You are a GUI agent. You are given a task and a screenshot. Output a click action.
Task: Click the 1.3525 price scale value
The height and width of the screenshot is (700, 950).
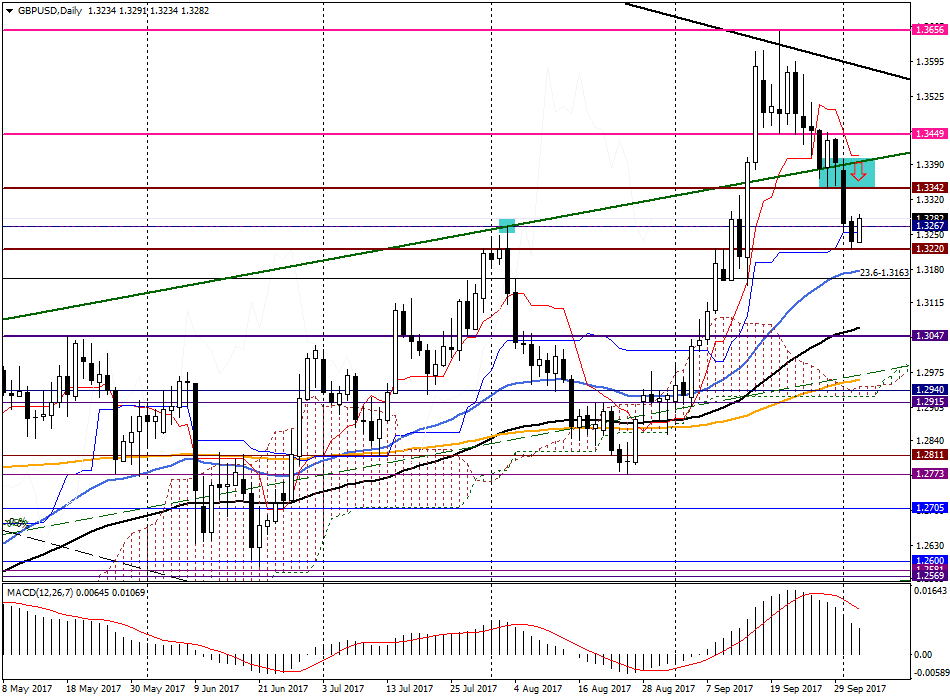tap(929, 97)
